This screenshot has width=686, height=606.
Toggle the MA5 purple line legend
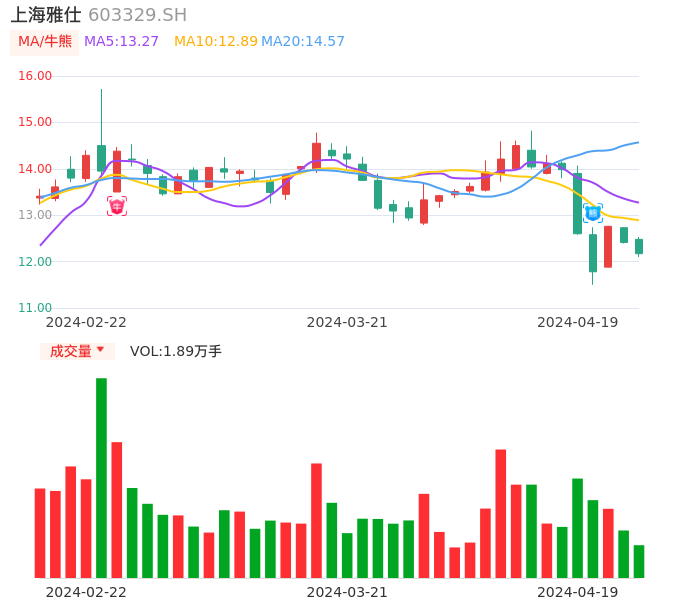[x=121, y=42]
